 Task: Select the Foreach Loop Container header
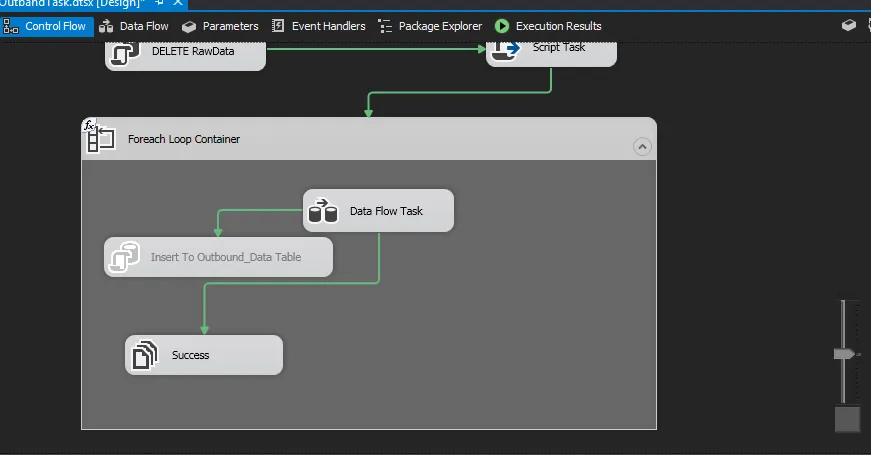click(x=369, y=139)
